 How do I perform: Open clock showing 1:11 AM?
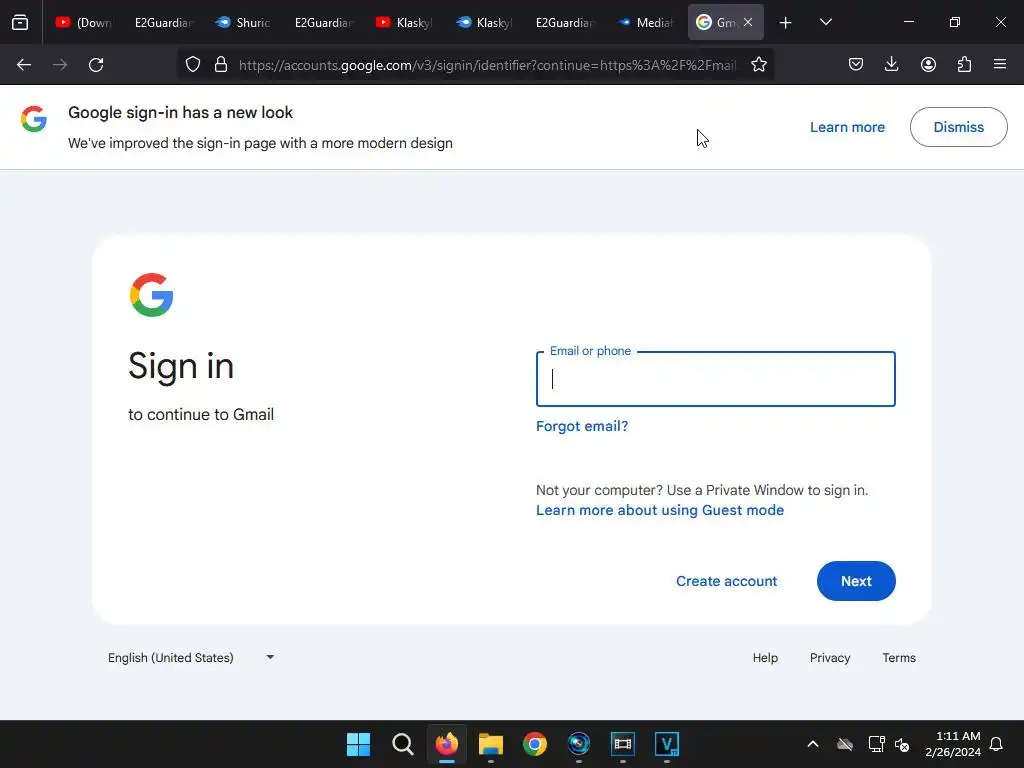(x=952, y=744)
